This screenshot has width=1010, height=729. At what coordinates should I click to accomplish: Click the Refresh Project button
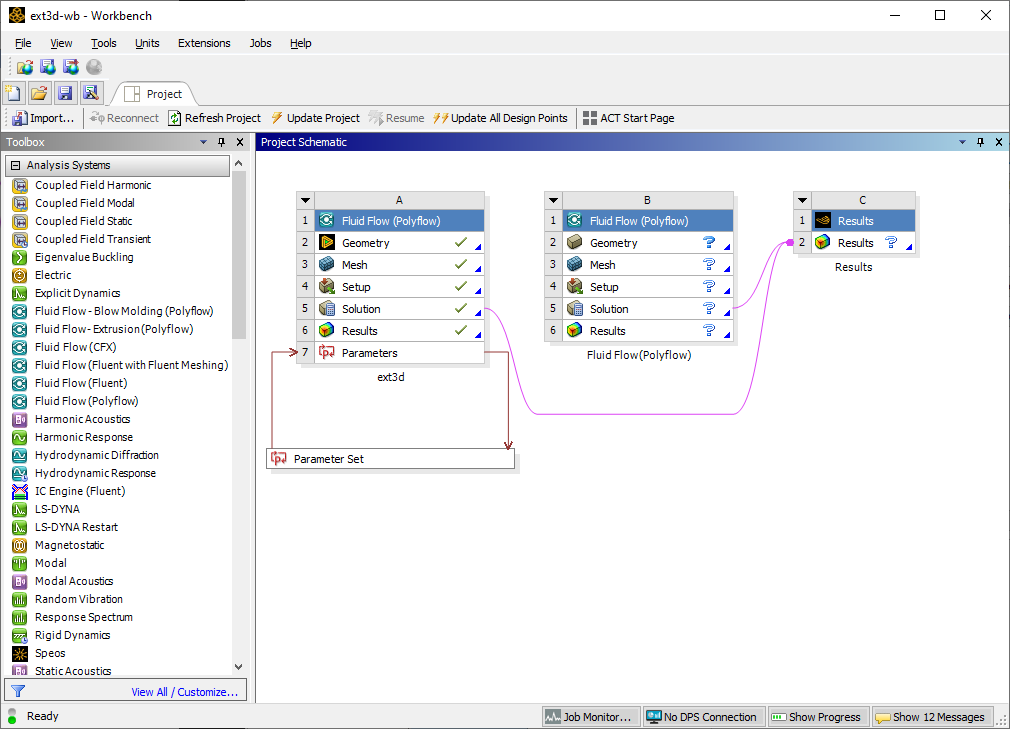(x=214, y=118)
